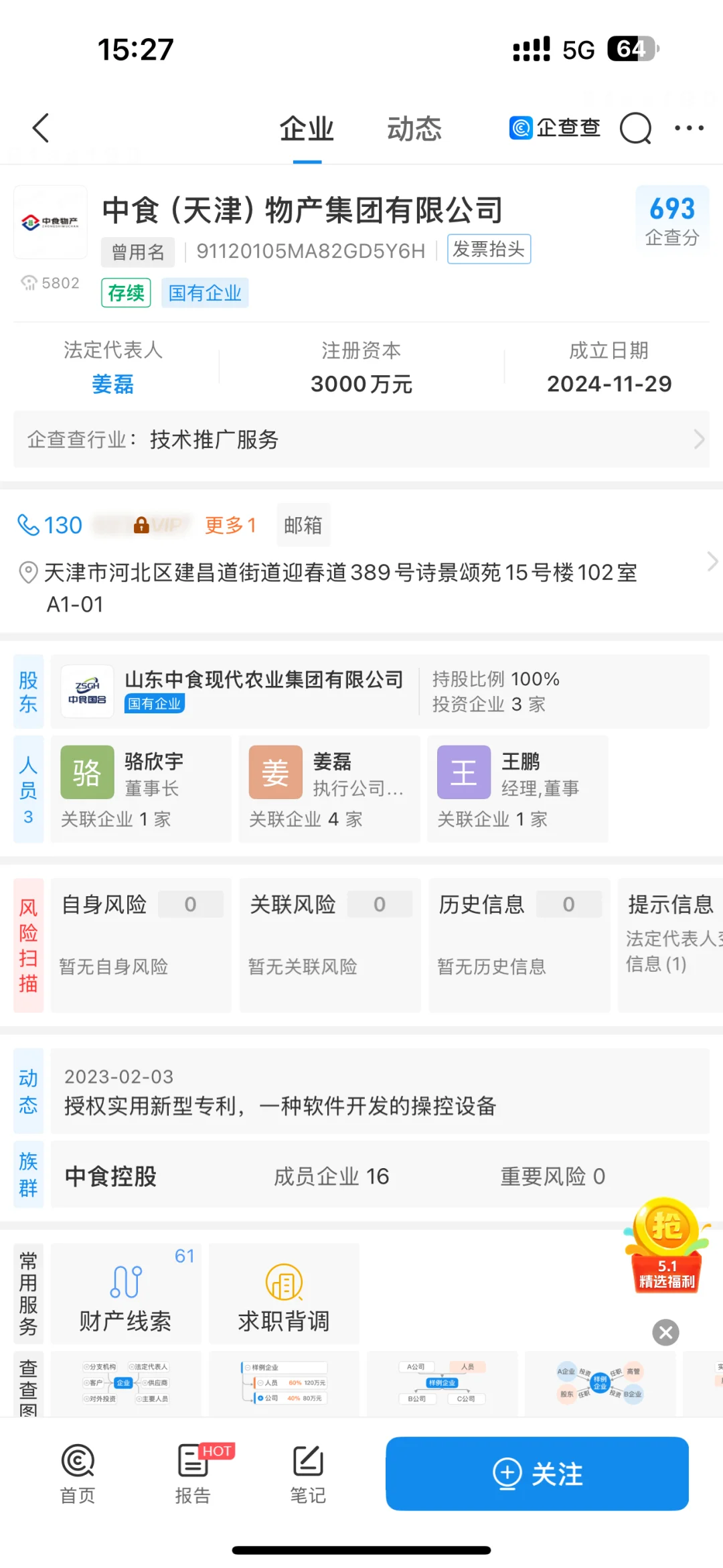Open the 风险扫描 section label

pos(28,945)
